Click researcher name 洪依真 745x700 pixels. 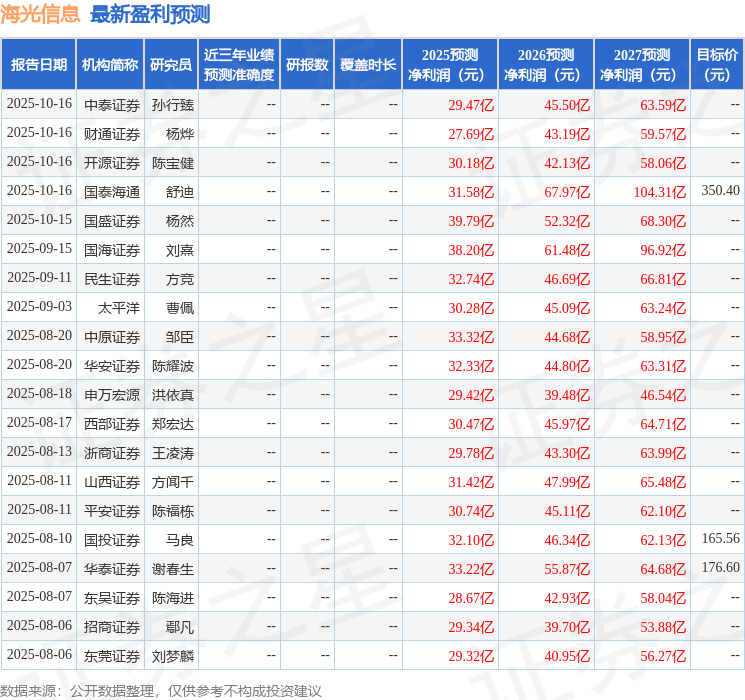[x=173, y=395]
